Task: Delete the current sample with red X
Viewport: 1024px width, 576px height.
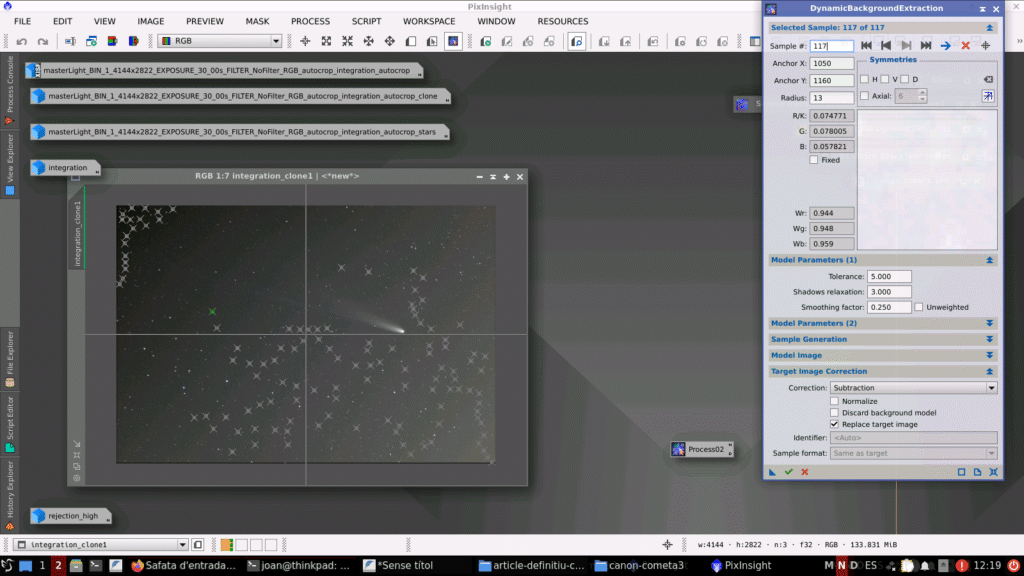Action: click(965, 46)
